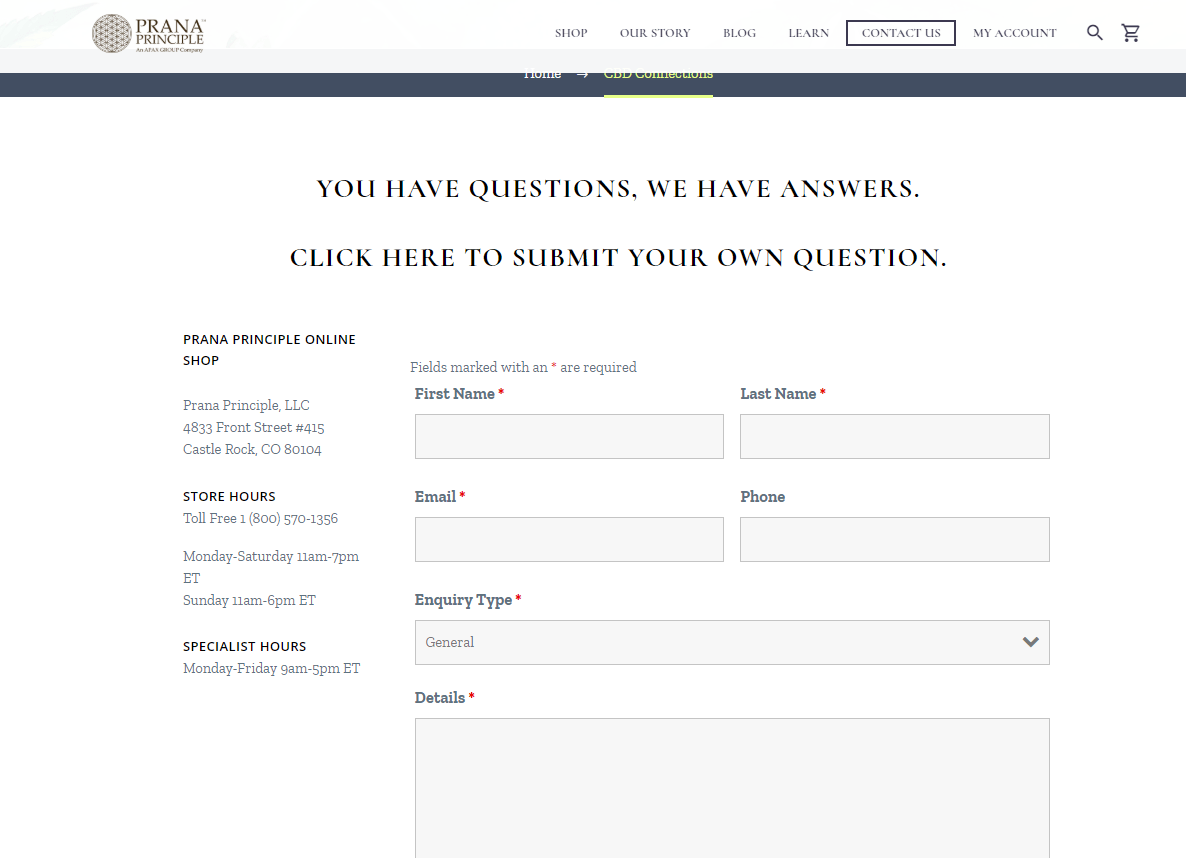Click the Contact Us button
The image size is (1186, 858).
tap(901, 33)
